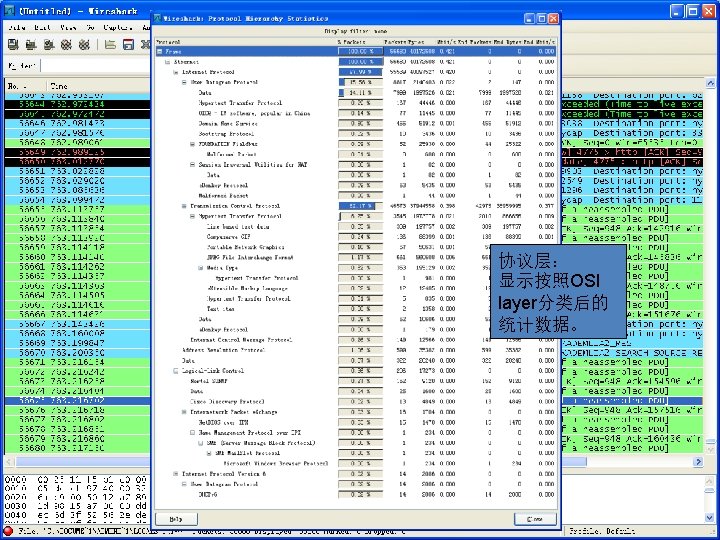
Task: Maximize the Protocol Hierarchy Statistics dialog
Action: coord(541,18)
